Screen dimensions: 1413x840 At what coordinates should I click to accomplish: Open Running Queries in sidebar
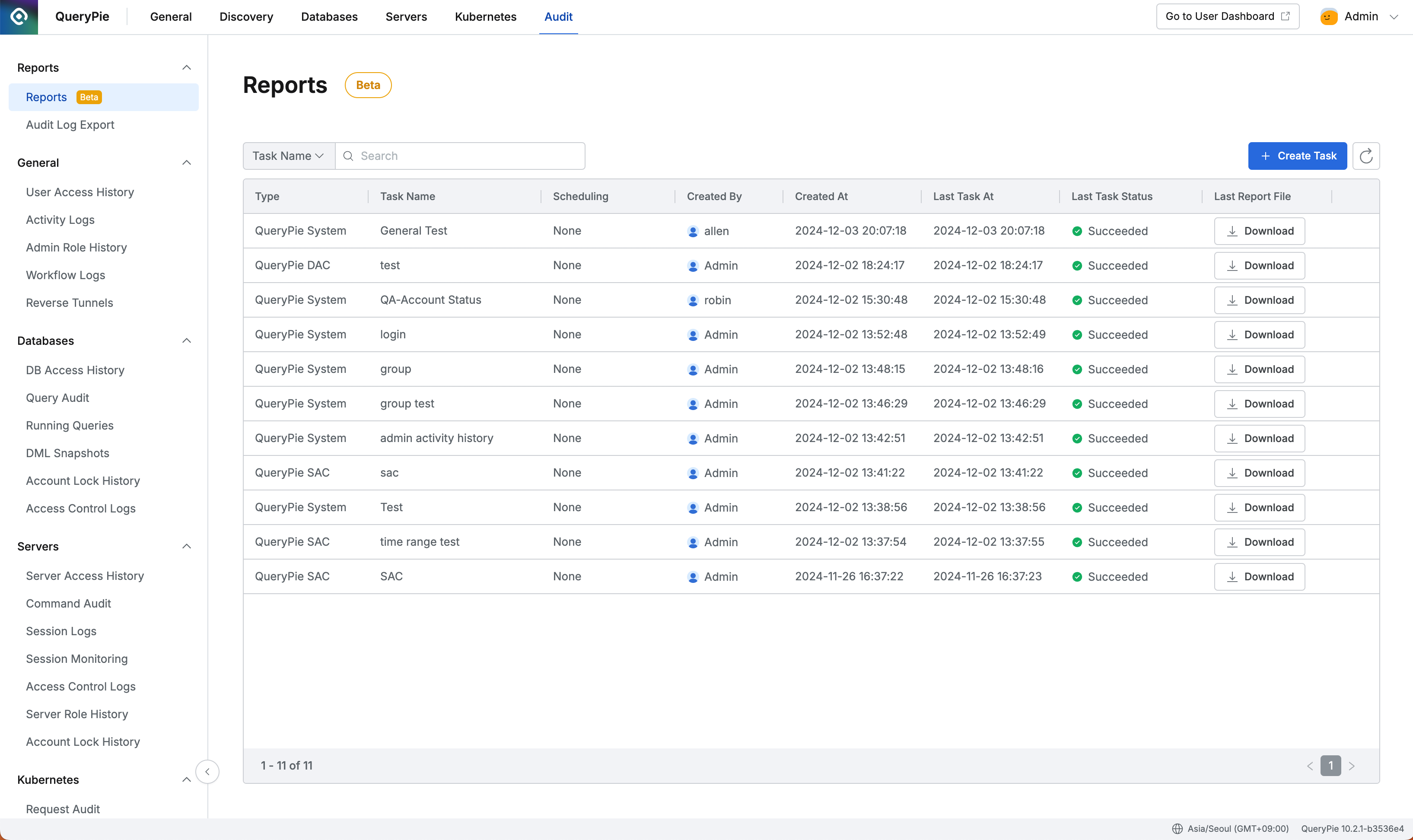70,426
